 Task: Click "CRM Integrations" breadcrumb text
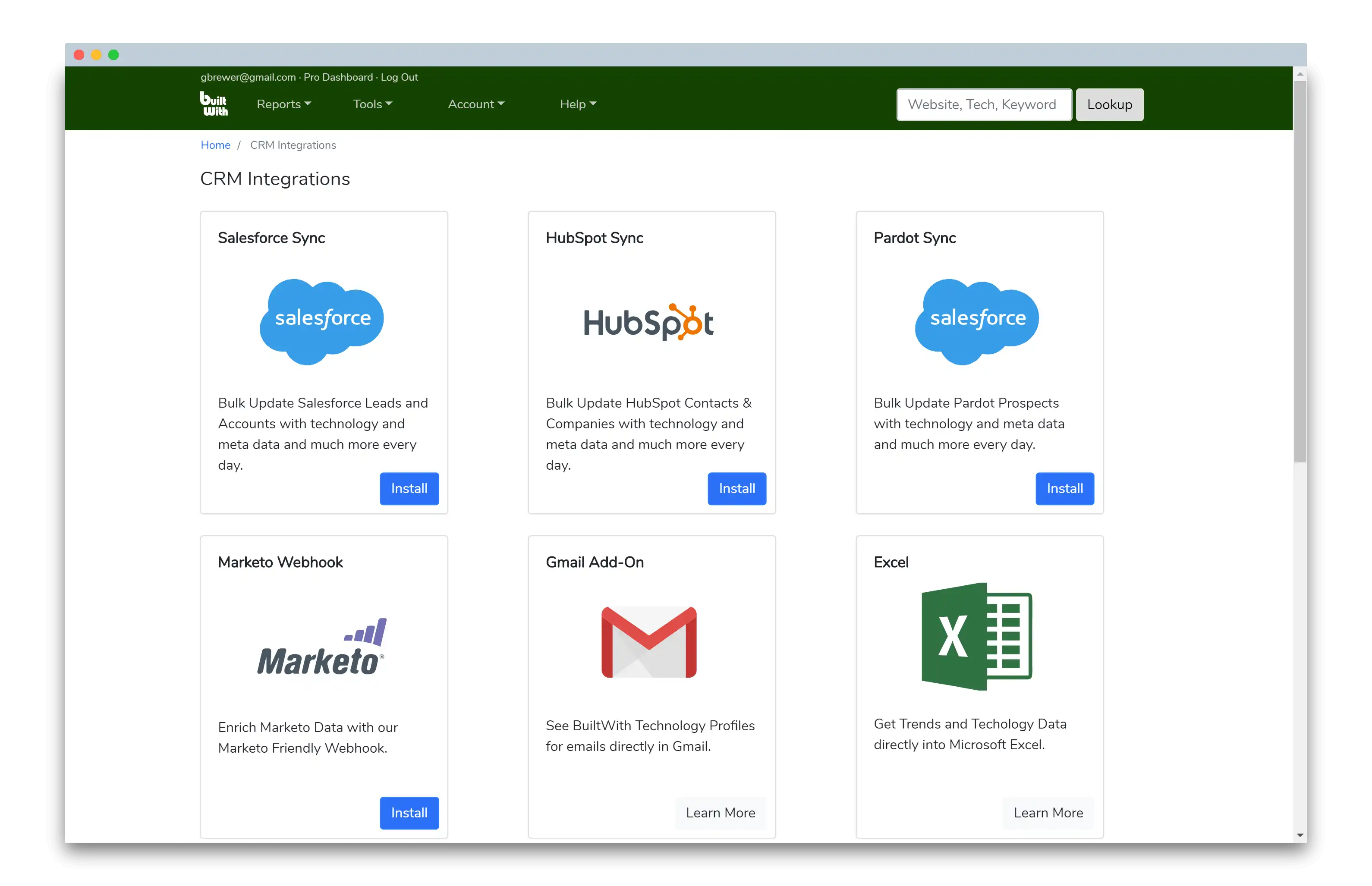click(x=293, y=145)
